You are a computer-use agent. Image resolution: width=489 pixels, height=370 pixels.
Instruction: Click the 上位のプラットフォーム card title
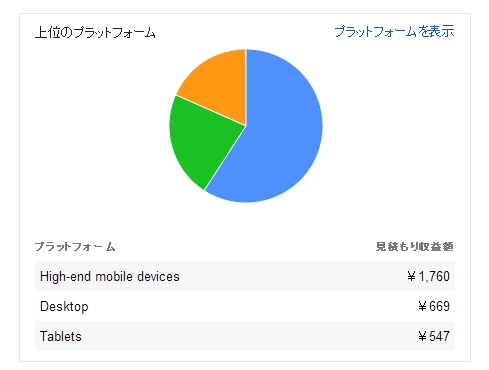pos(95,33)
